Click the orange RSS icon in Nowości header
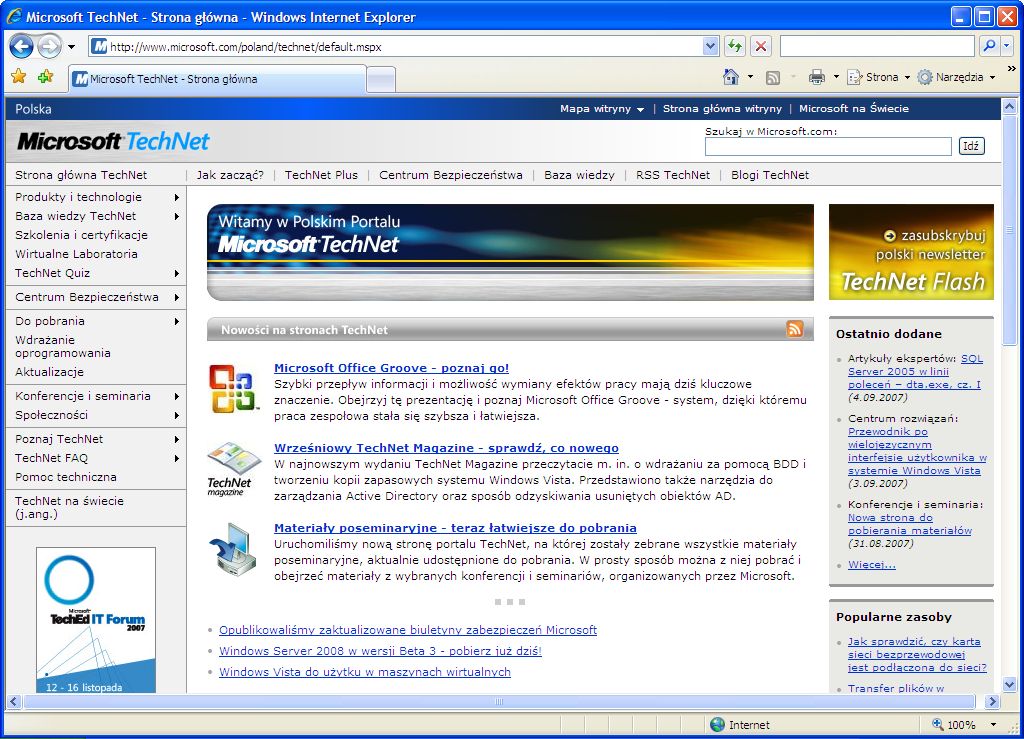 point(795,329)
